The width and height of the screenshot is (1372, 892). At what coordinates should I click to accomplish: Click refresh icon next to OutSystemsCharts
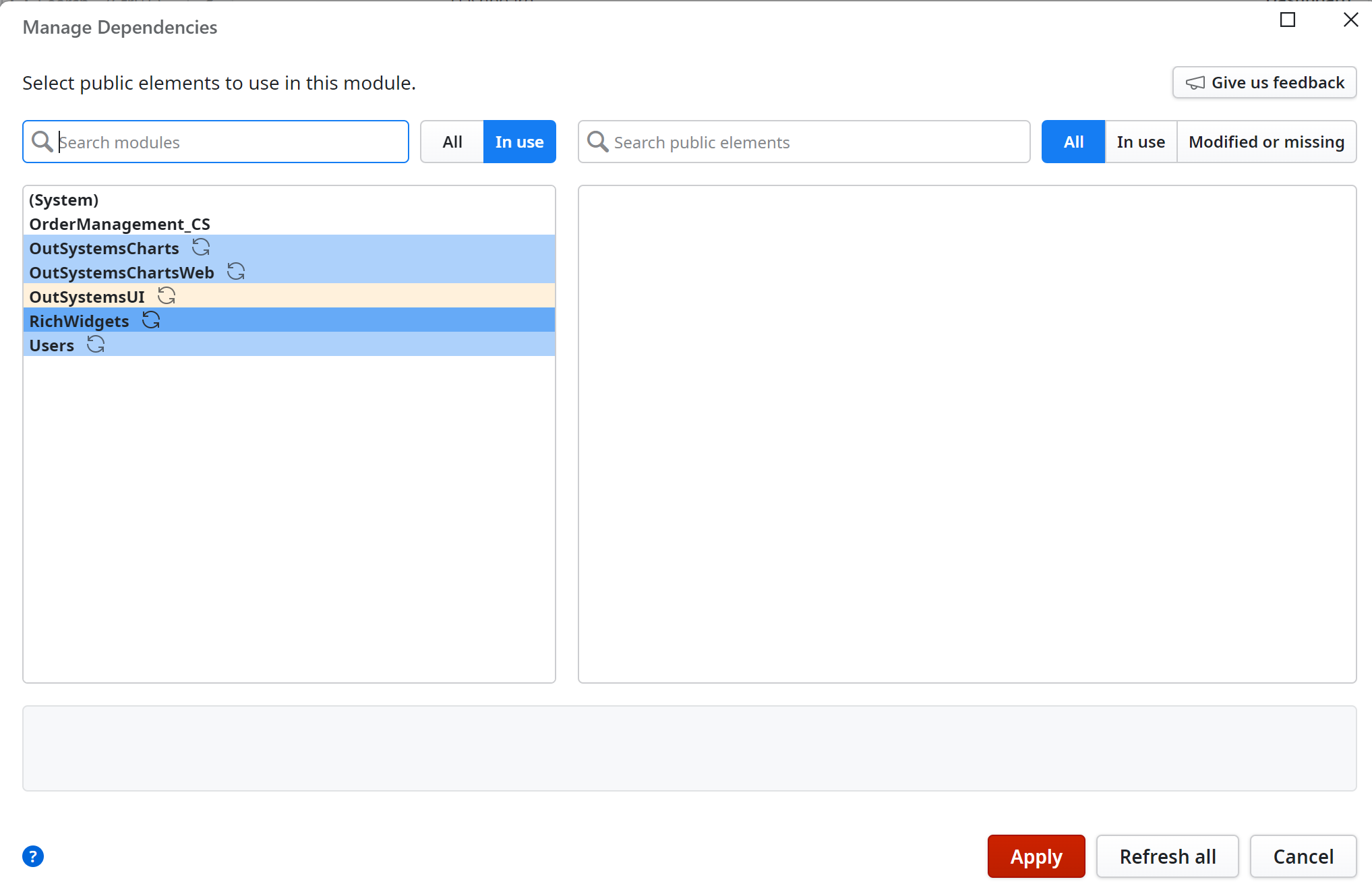tap(201, 247)
